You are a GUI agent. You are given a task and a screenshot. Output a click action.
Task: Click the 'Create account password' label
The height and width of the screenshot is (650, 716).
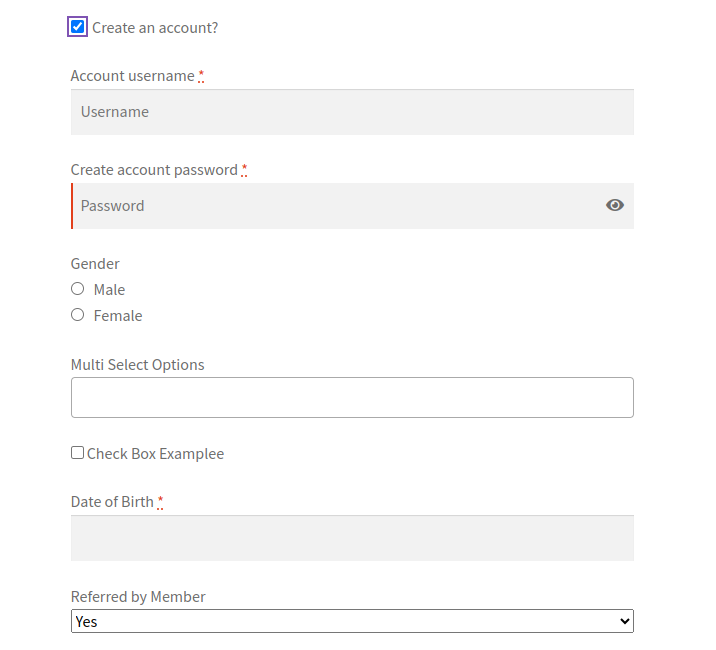[x=154, y=170]
